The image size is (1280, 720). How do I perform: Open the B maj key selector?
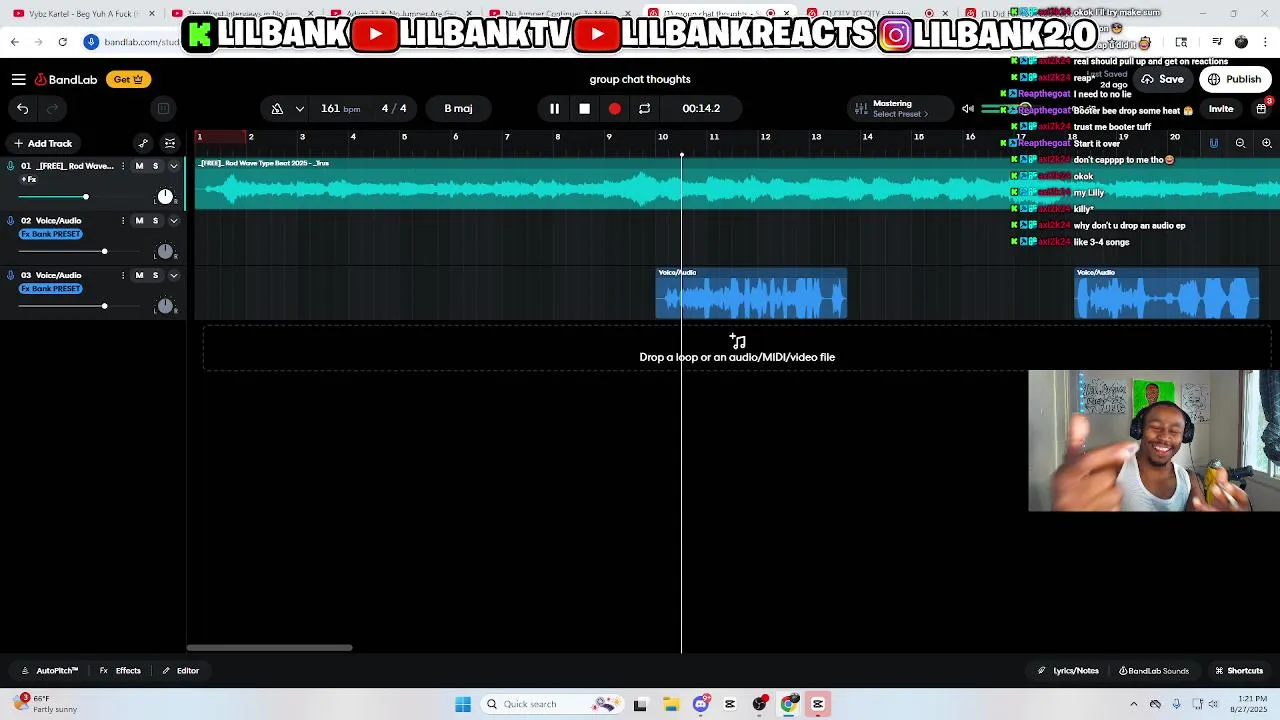(x=458, y=108)
